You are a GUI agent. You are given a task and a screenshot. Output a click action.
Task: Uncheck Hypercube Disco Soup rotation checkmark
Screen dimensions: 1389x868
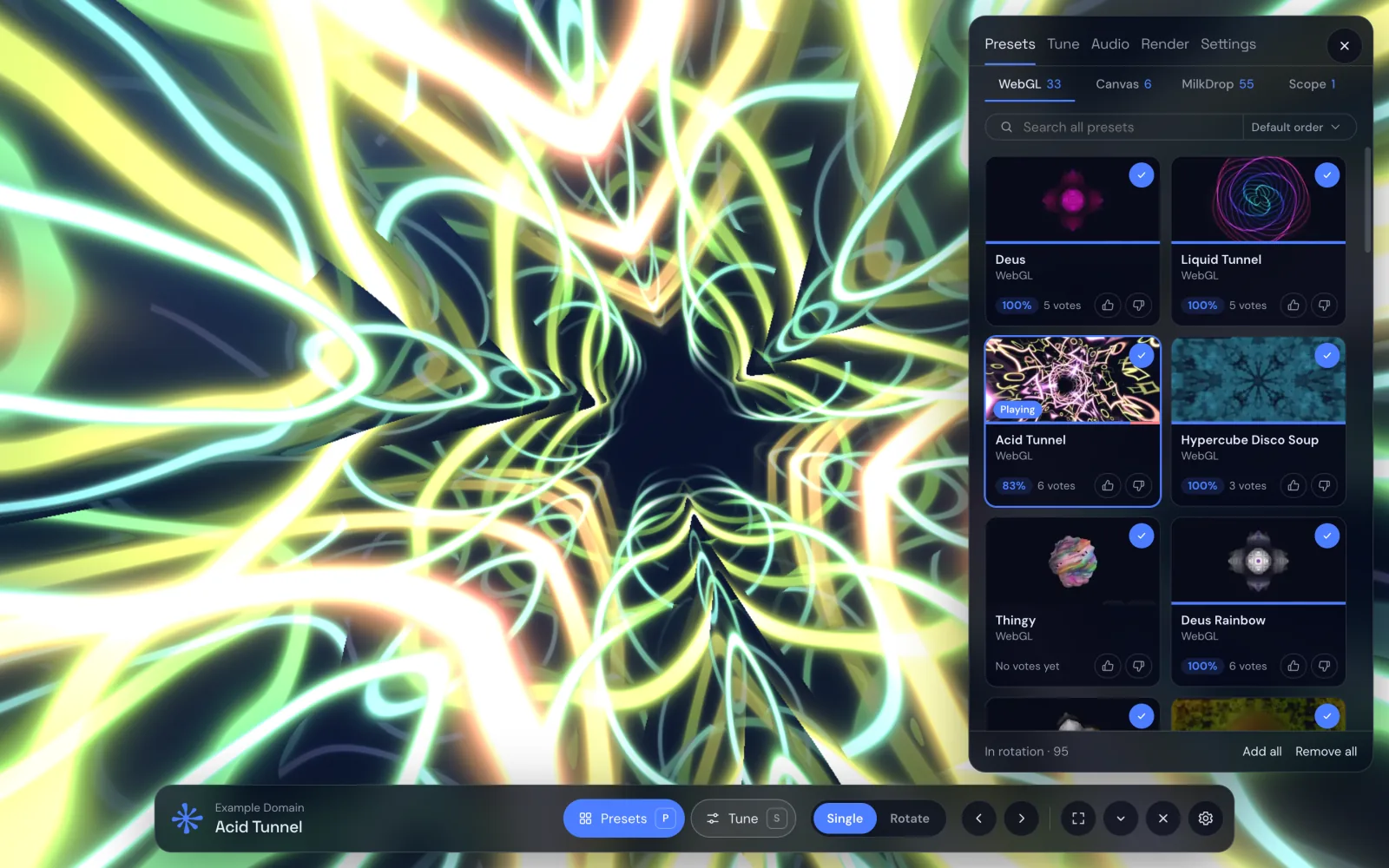1327,356
